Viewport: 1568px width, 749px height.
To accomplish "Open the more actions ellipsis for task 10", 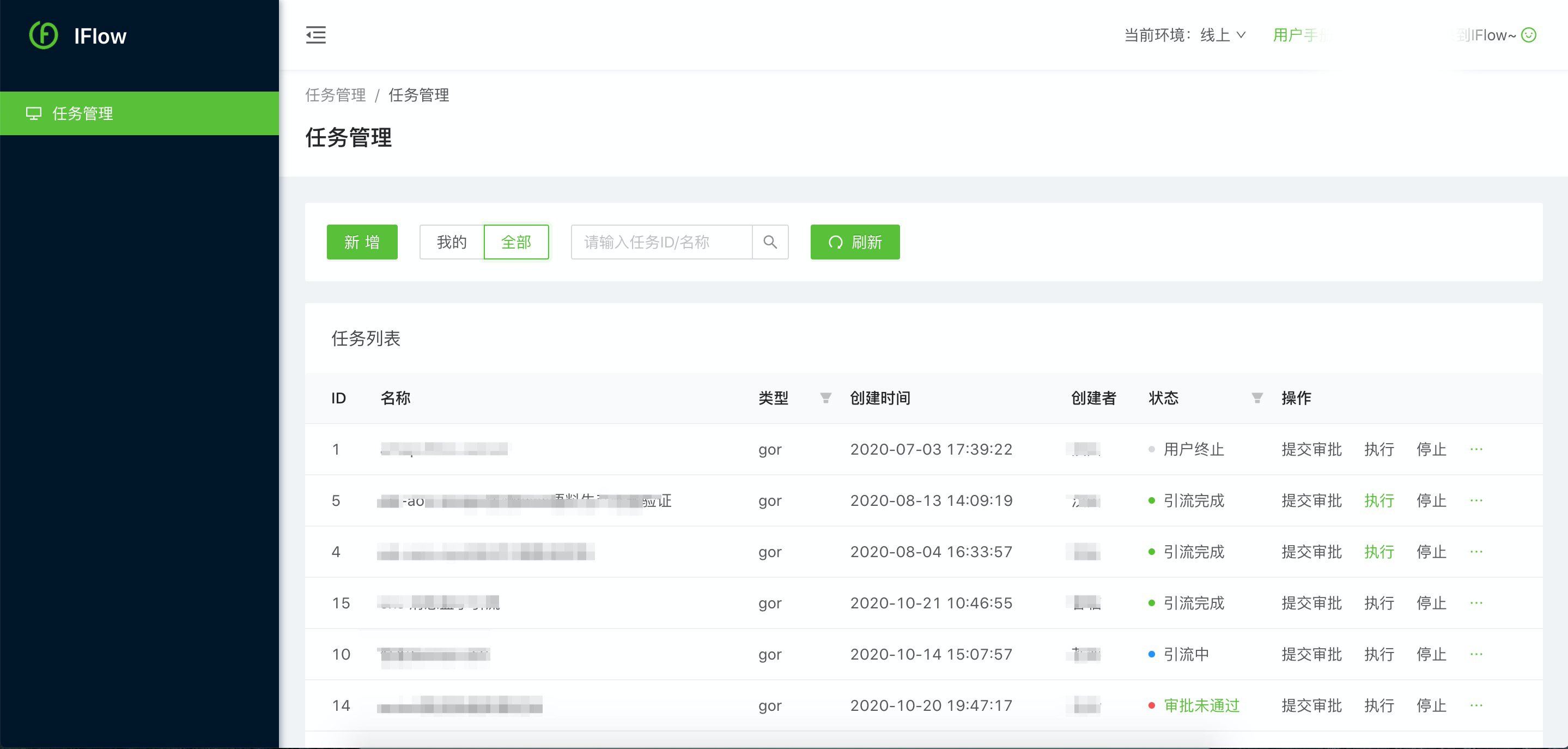I will 1476,654.
